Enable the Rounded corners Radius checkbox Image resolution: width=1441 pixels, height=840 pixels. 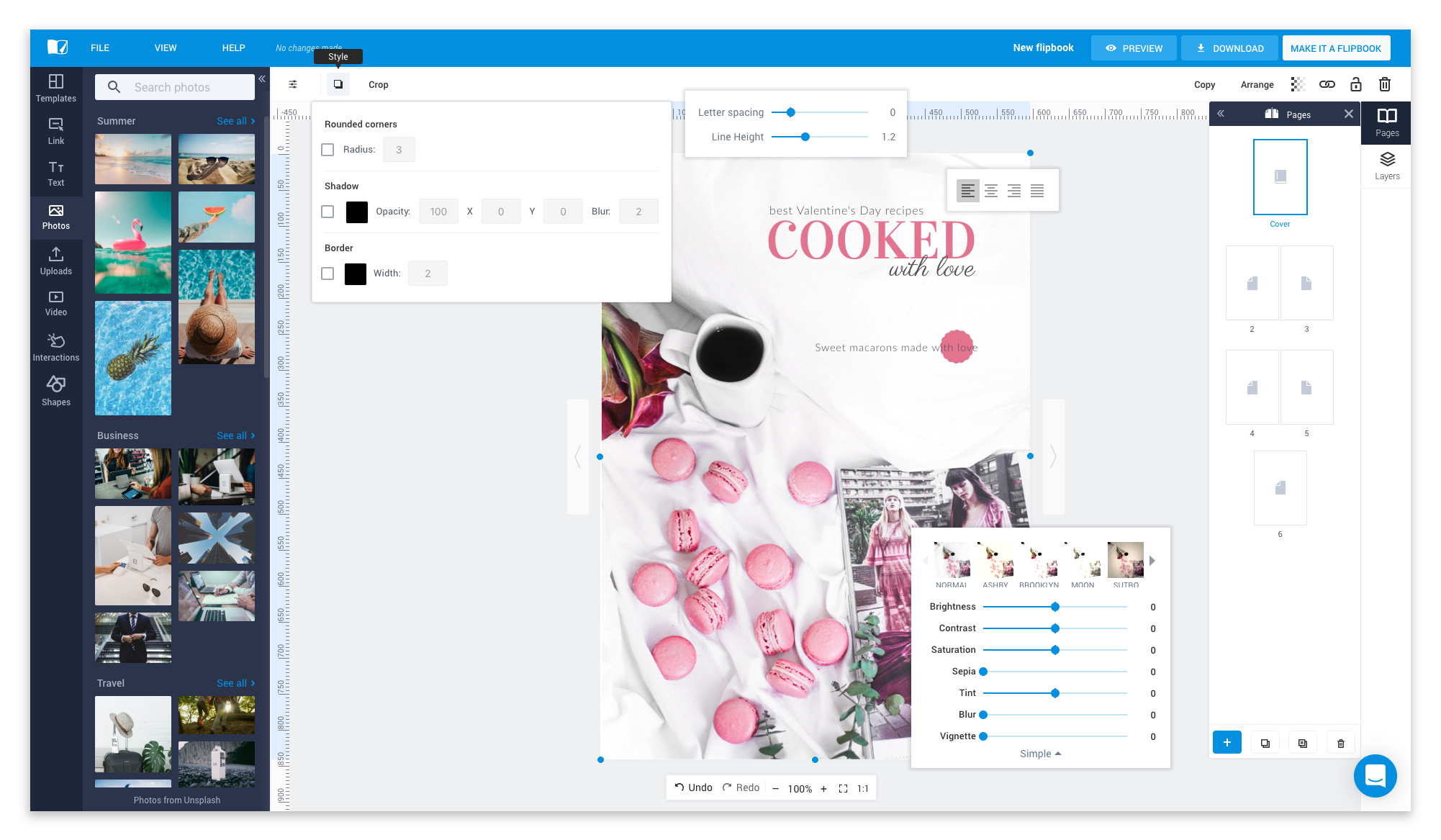tap(327, 150)
